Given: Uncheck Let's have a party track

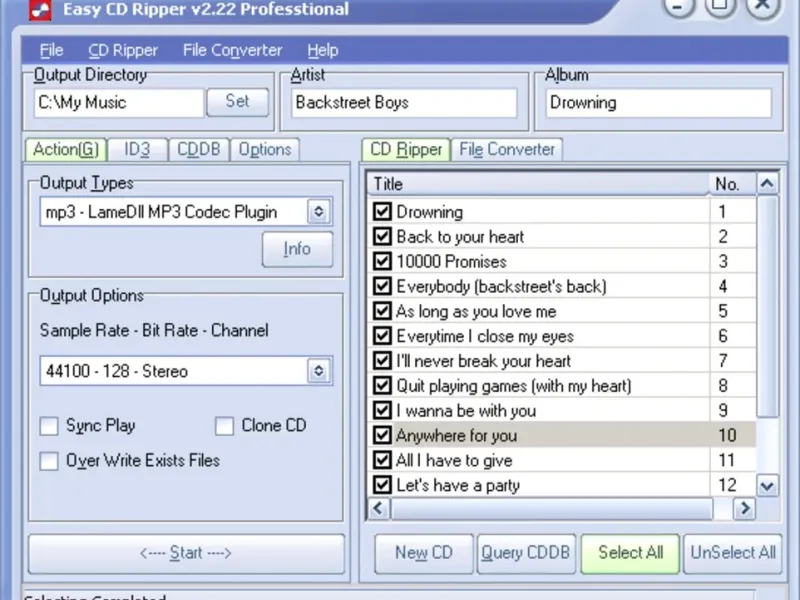Looking at the screenshot, I should tap(382, 485).
